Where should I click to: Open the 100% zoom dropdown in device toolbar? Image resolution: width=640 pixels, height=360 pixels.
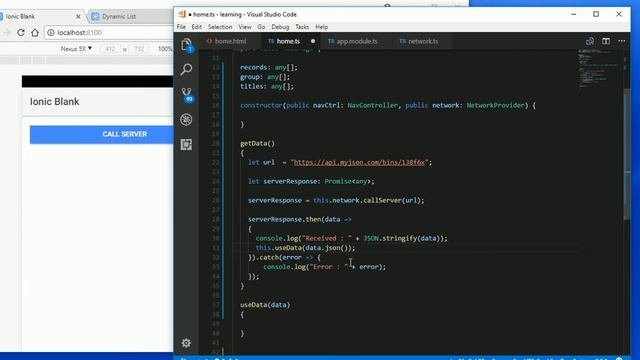click(x=165, y=49)
